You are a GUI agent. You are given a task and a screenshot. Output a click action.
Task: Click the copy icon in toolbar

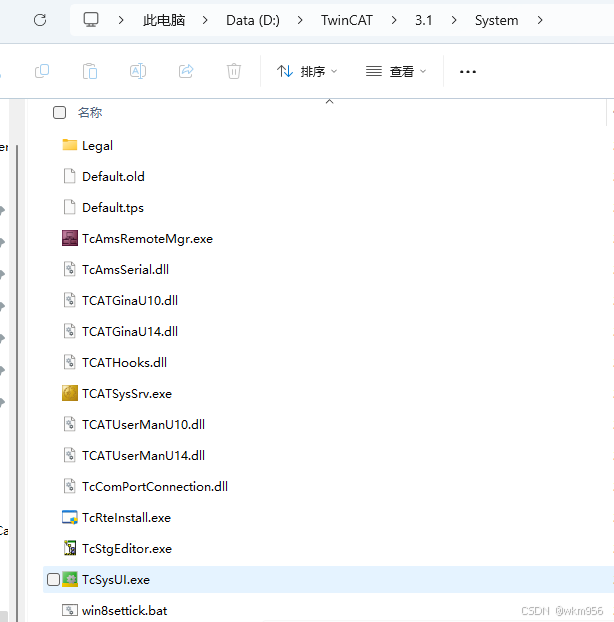pyautogui.click(x=42, y=71)
